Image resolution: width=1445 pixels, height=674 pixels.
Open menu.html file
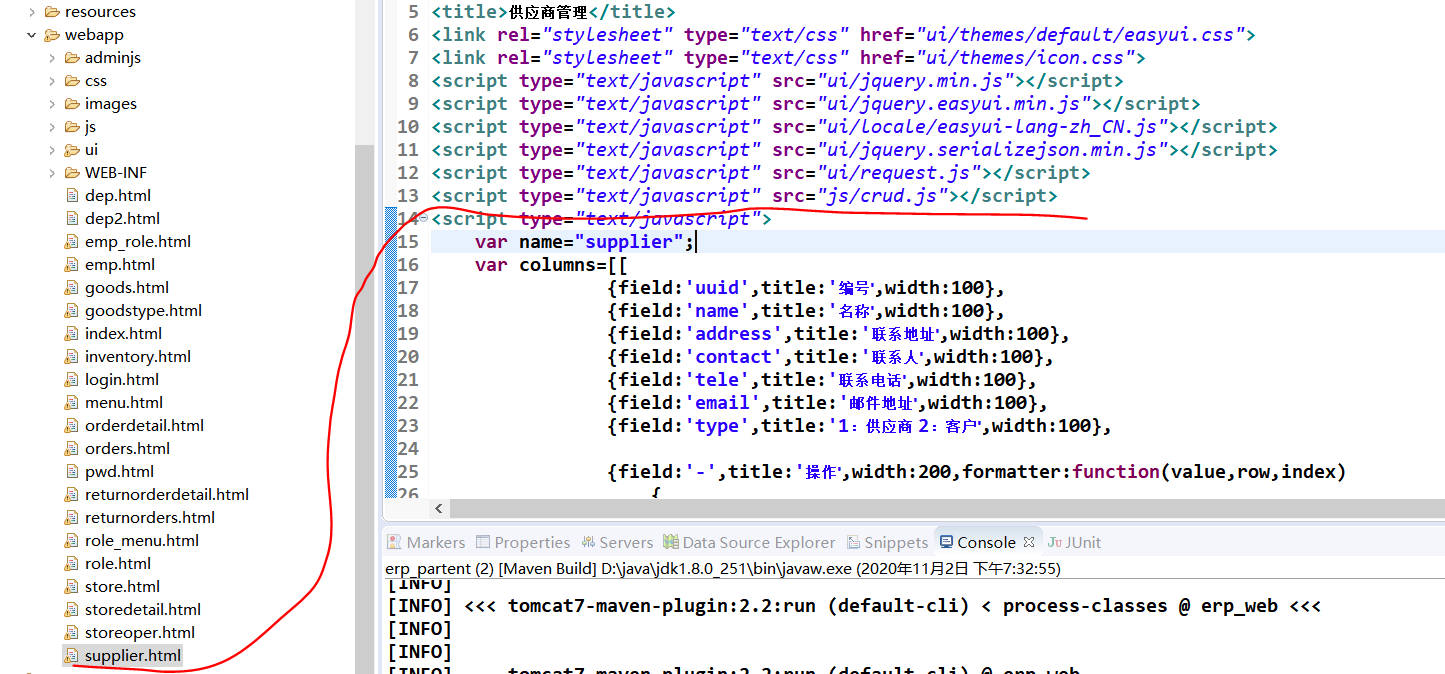[124, 403]
